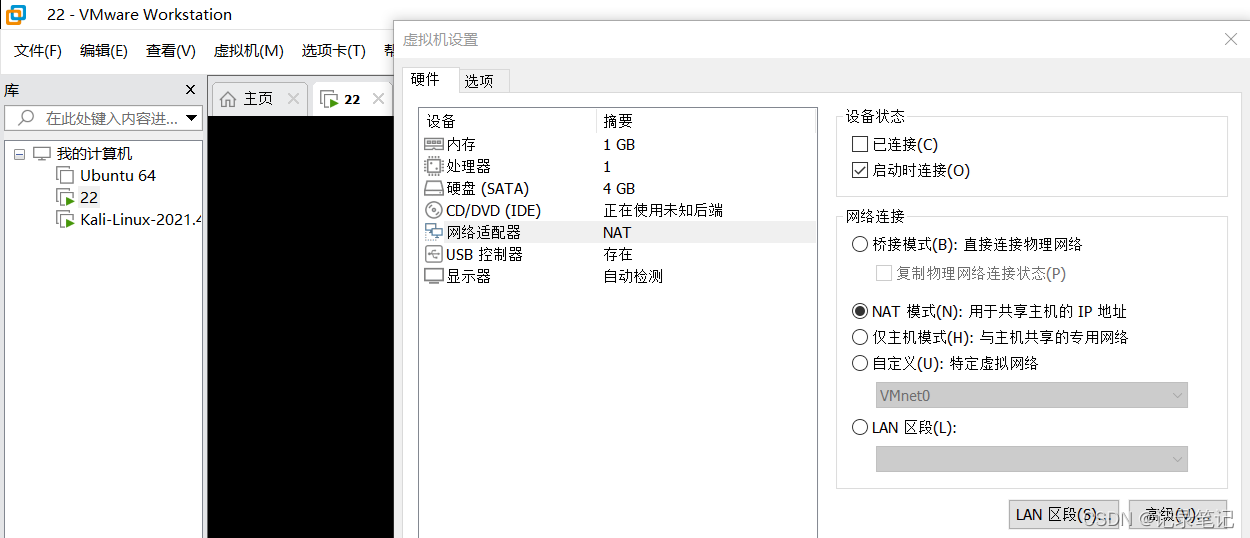1250x538 pixels.
Task: Open the 选项卡(T) menu
Action: point(334,51)
